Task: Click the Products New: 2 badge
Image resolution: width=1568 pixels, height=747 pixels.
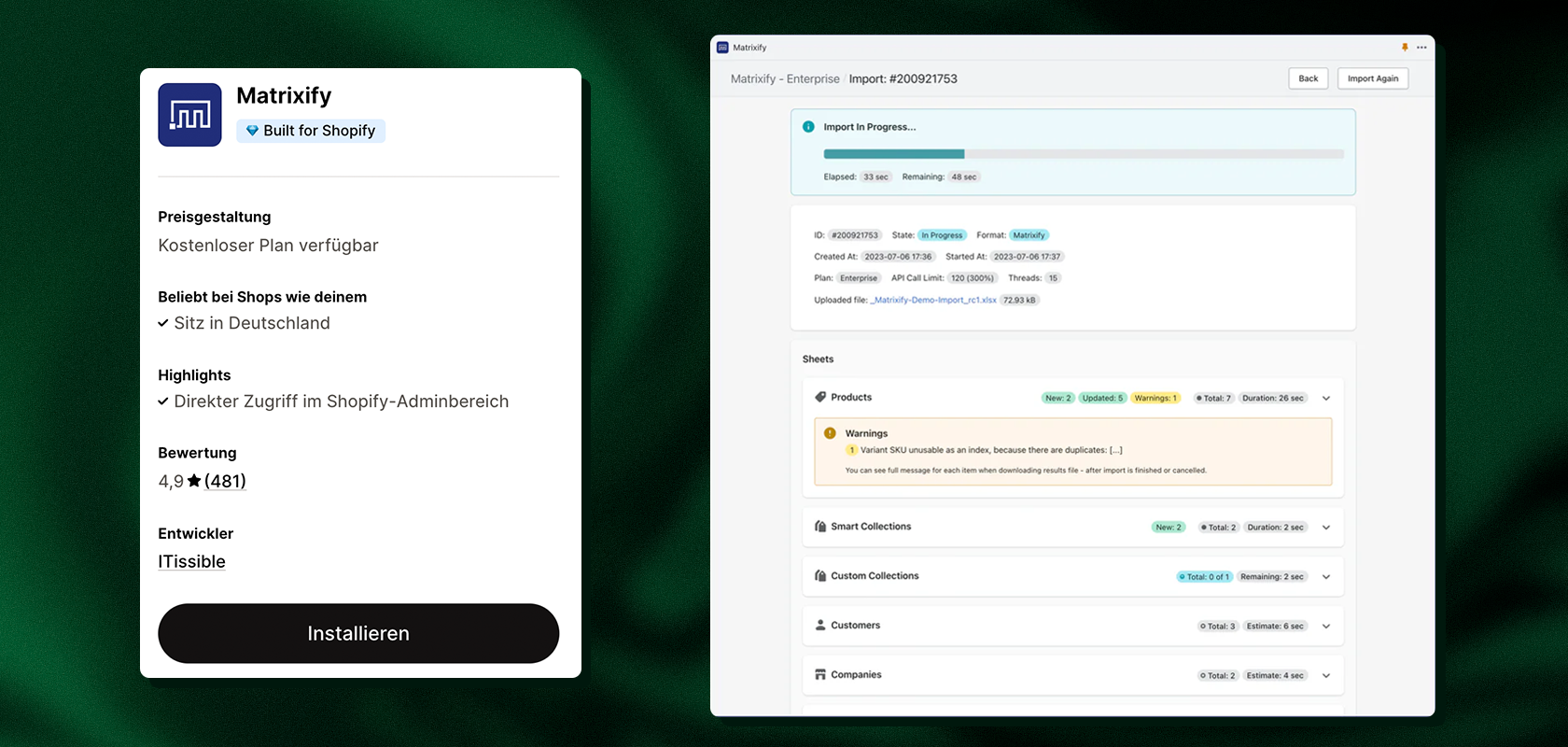Action: [1057, 398]
